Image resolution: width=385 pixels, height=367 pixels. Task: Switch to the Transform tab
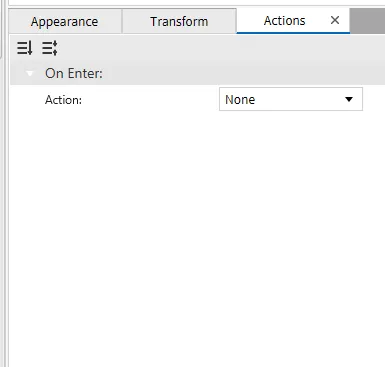coord(179,21)
